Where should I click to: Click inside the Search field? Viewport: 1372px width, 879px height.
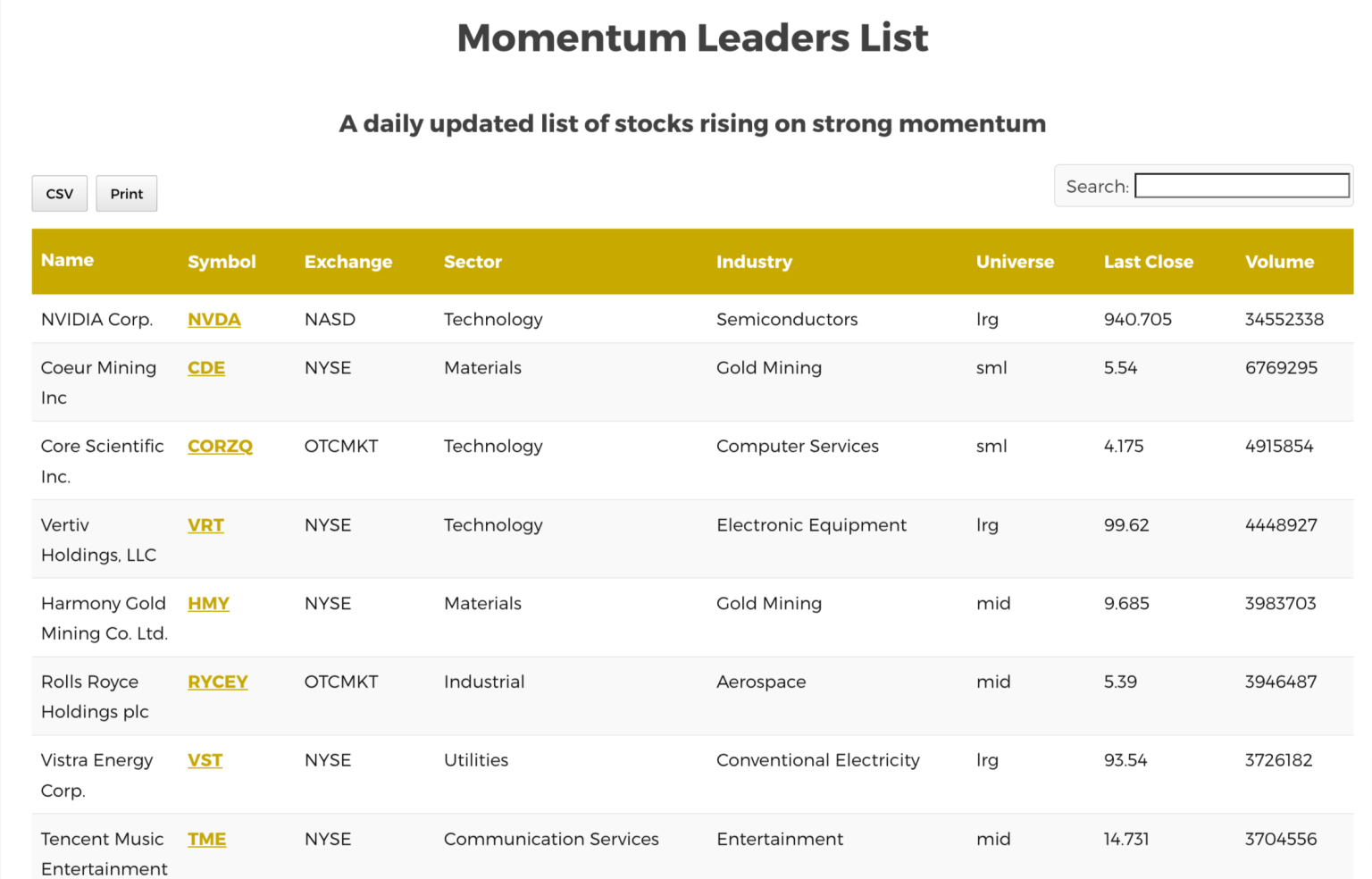tap(1241, 185)
